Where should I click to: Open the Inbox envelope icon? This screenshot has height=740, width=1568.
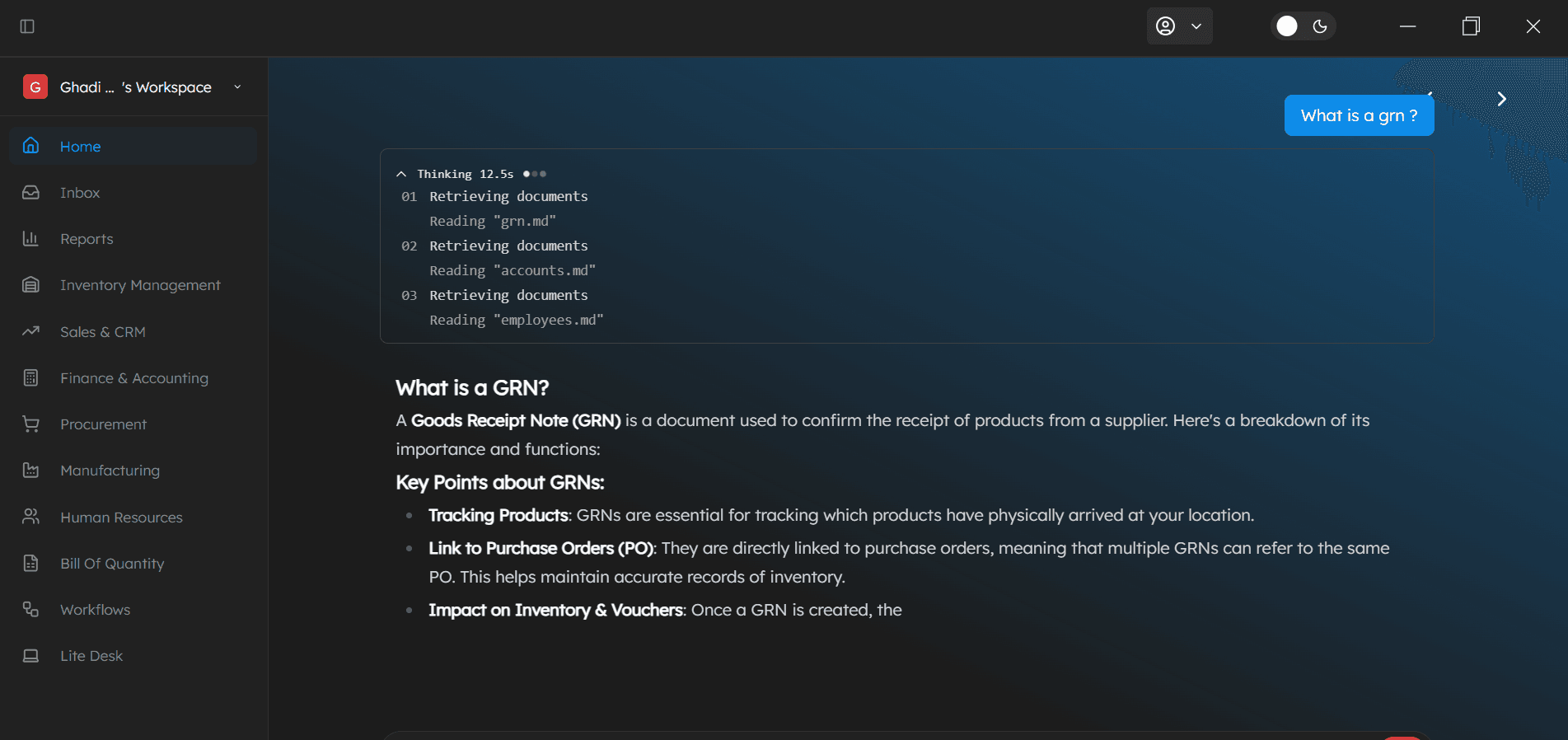[x=30, y=192]
